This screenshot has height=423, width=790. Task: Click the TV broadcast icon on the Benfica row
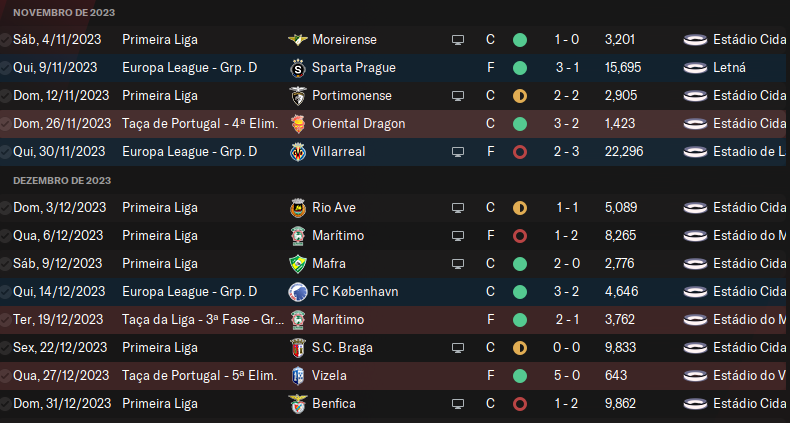(458, 404)
